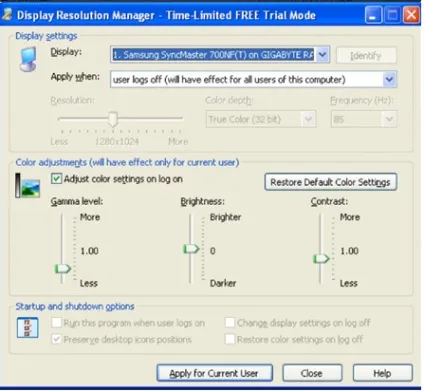
Task: Click the Close button at the bottom
Action: 312,373
